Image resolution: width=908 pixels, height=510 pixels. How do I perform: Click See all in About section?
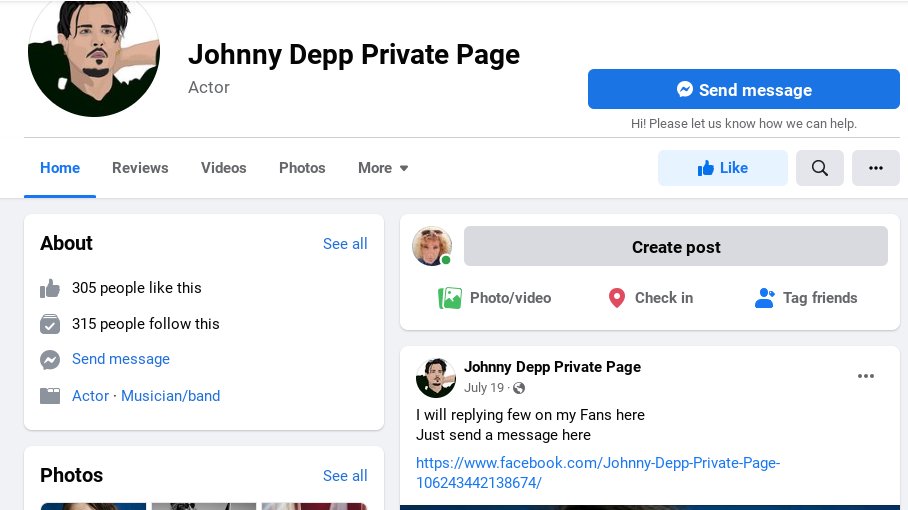pyautogui.click(x=345, y=244)
